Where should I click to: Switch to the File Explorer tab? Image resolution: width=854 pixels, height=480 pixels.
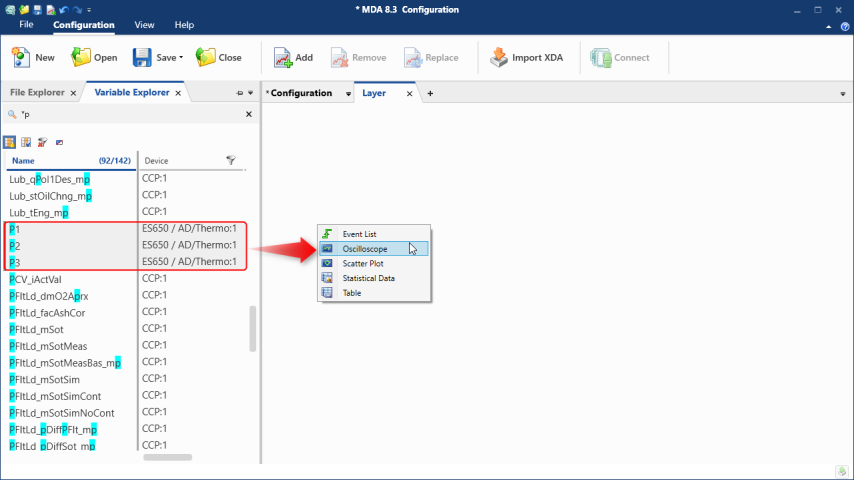38,93
